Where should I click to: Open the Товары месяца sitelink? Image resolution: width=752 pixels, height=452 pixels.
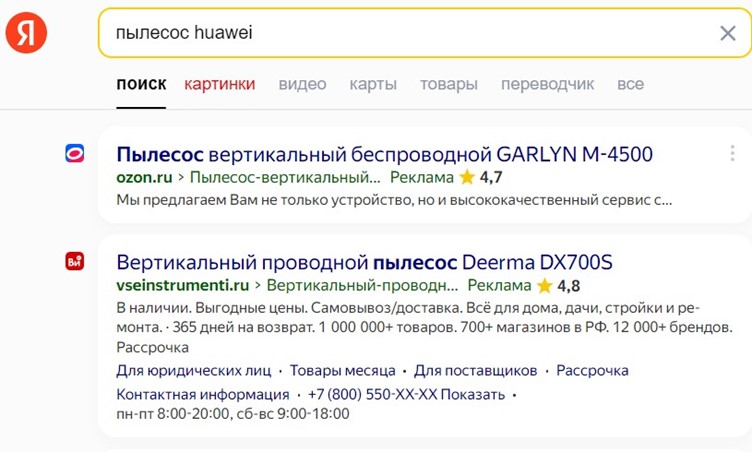pyautogui.click(x=342, y=370)
